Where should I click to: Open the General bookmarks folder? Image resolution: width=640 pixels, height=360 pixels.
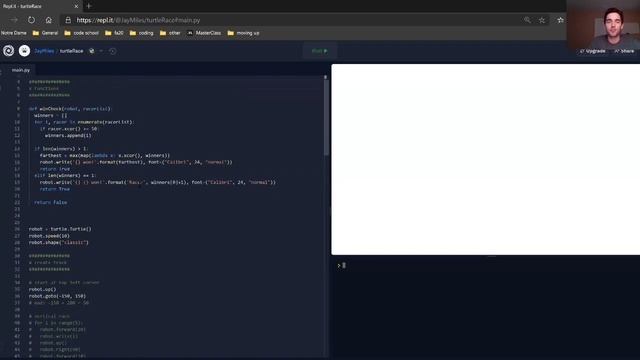[45, 33]
